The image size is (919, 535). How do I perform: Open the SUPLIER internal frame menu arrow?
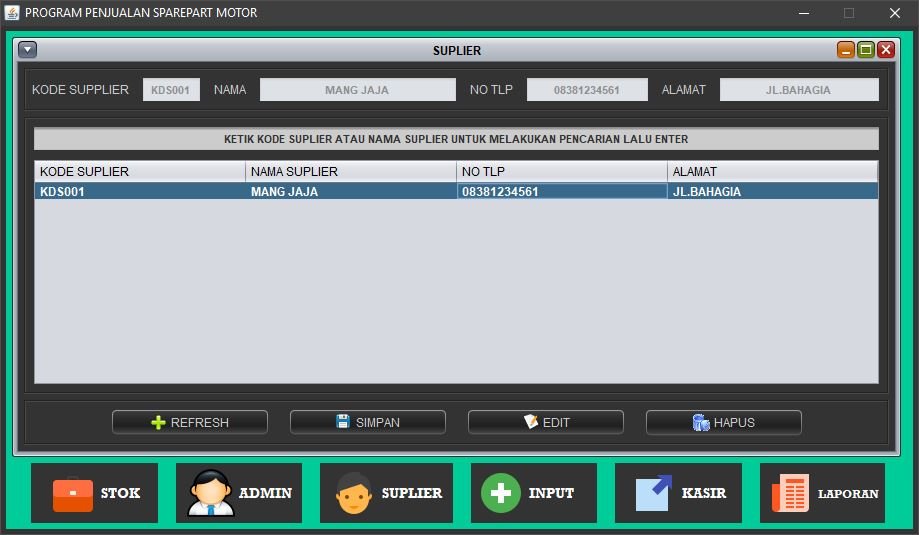click(x=27, y=50)
